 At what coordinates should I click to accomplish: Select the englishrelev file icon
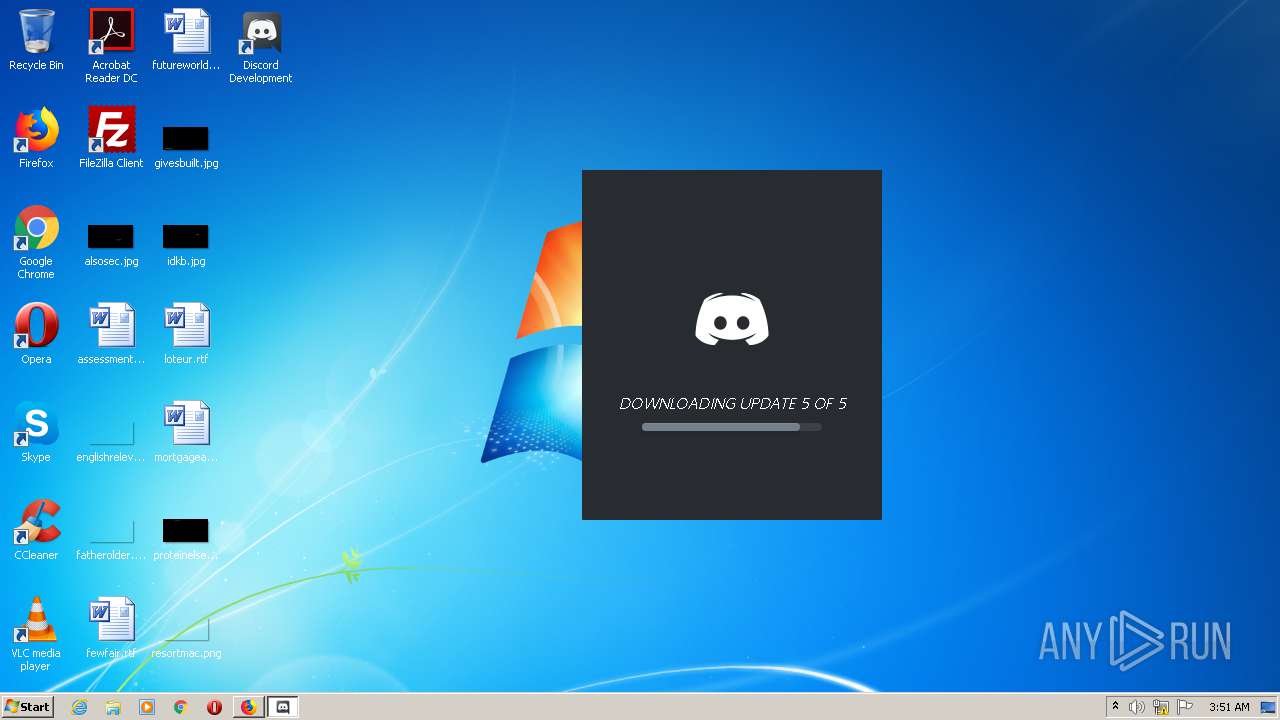[111, 441]
